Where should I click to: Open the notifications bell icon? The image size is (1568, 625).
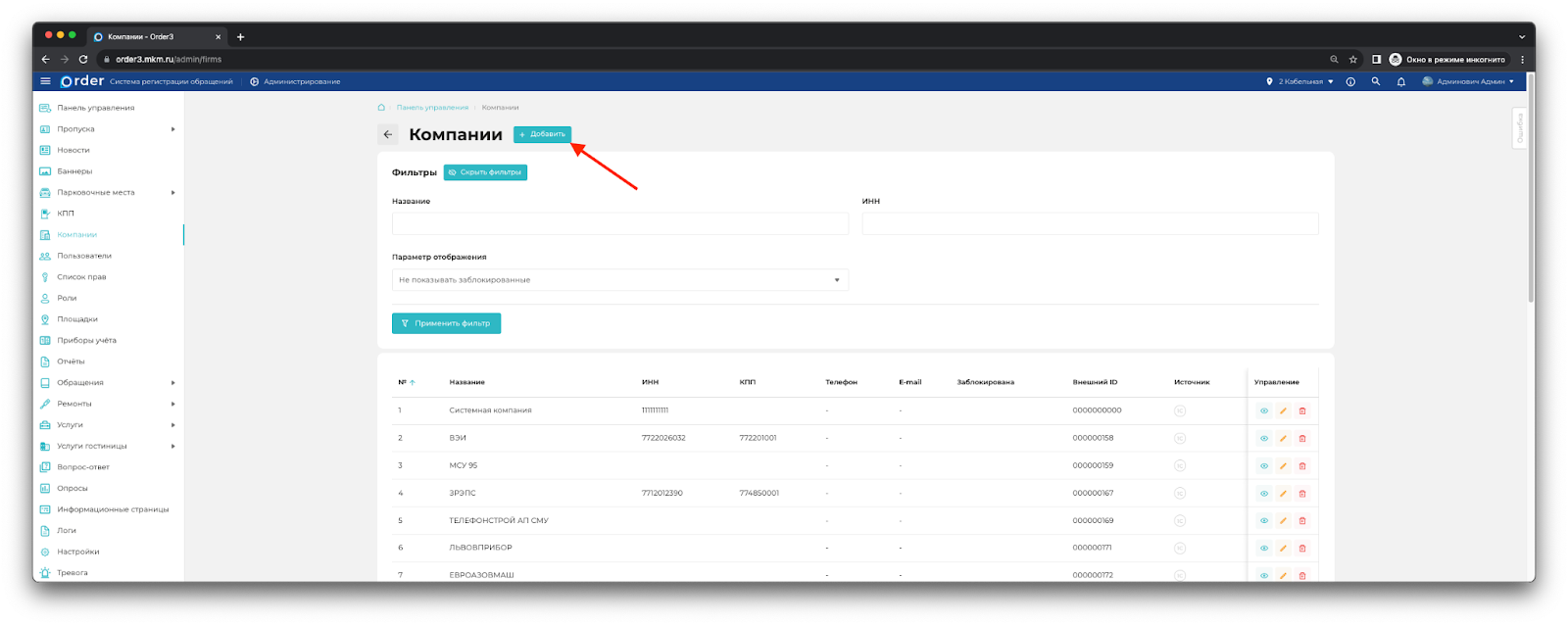1400,81
